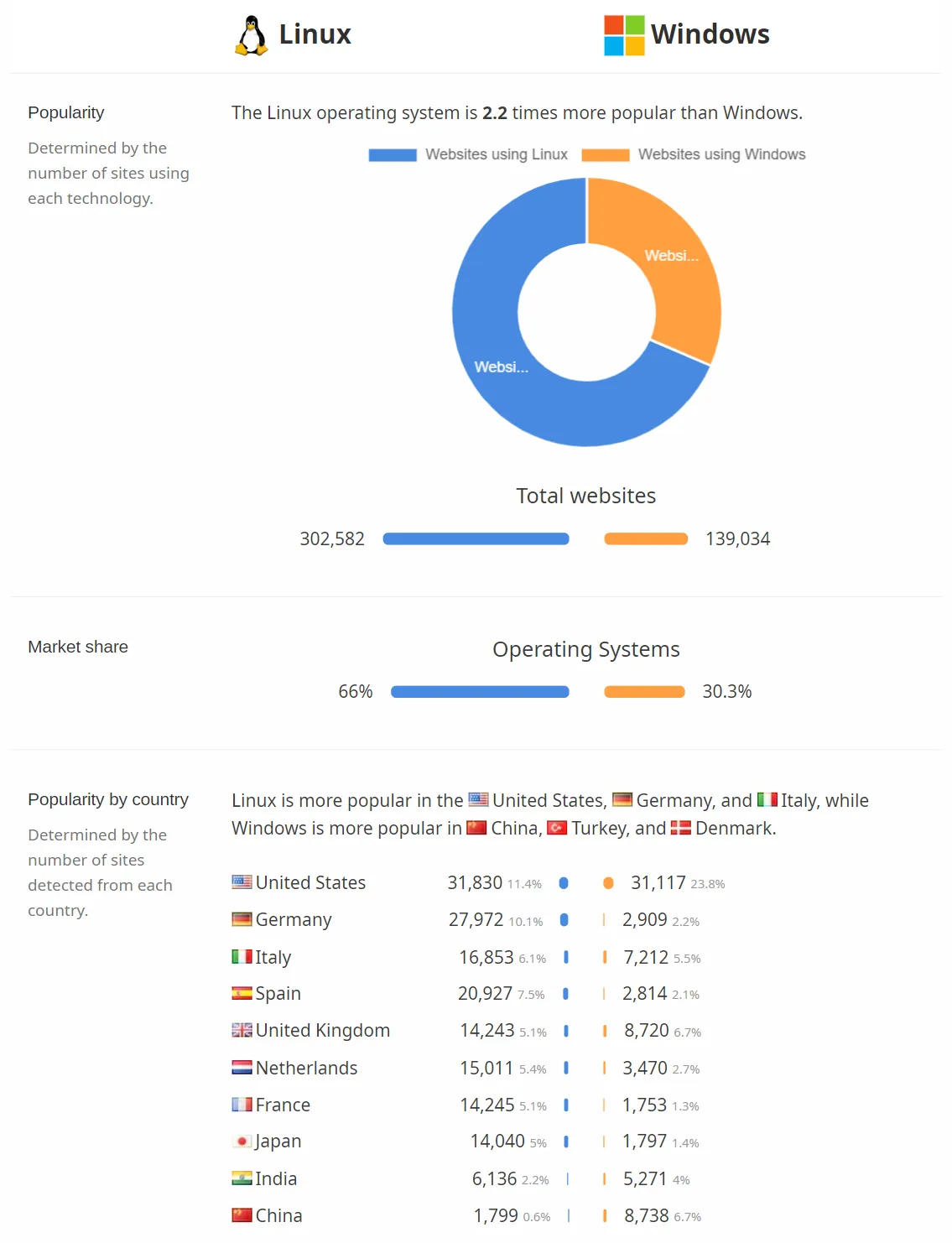Image resolution: width=952 pixels, height=1243 pixels.
Task: Select the United Kingdom country name
Action: coord(323,1031)
